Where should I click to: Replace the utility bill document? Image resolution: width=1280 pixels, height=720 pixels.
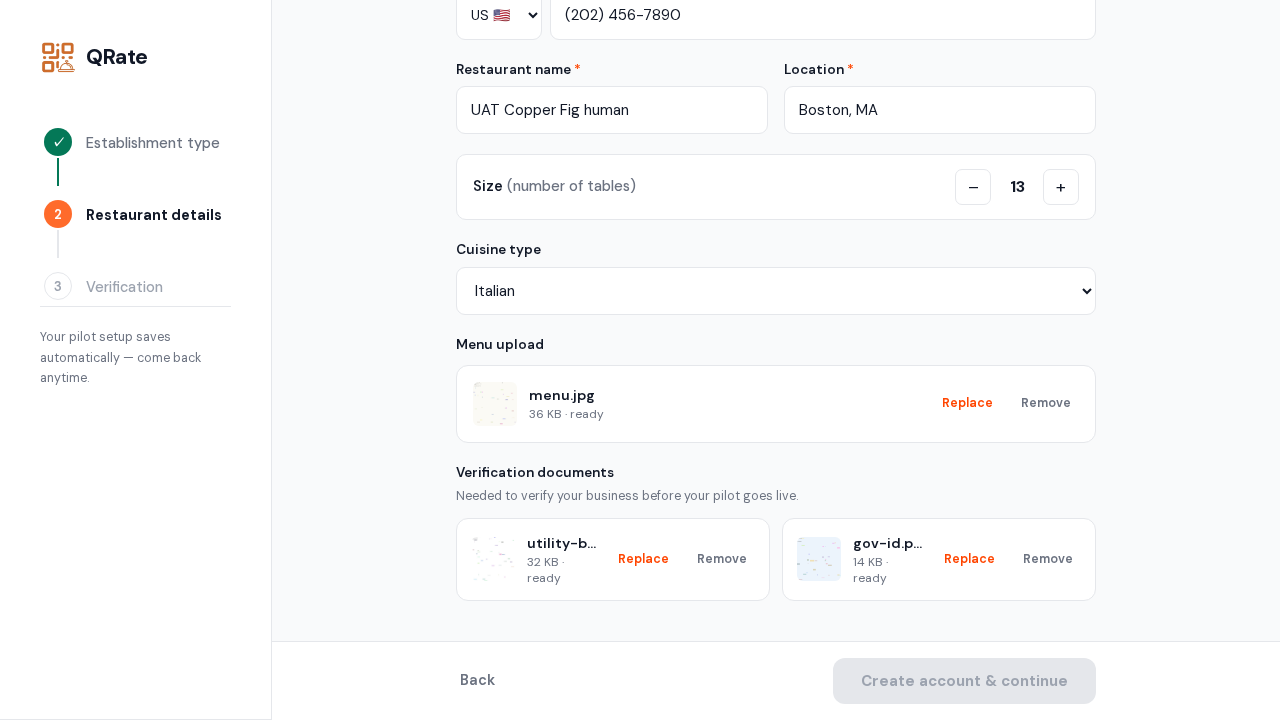(643, 559)
